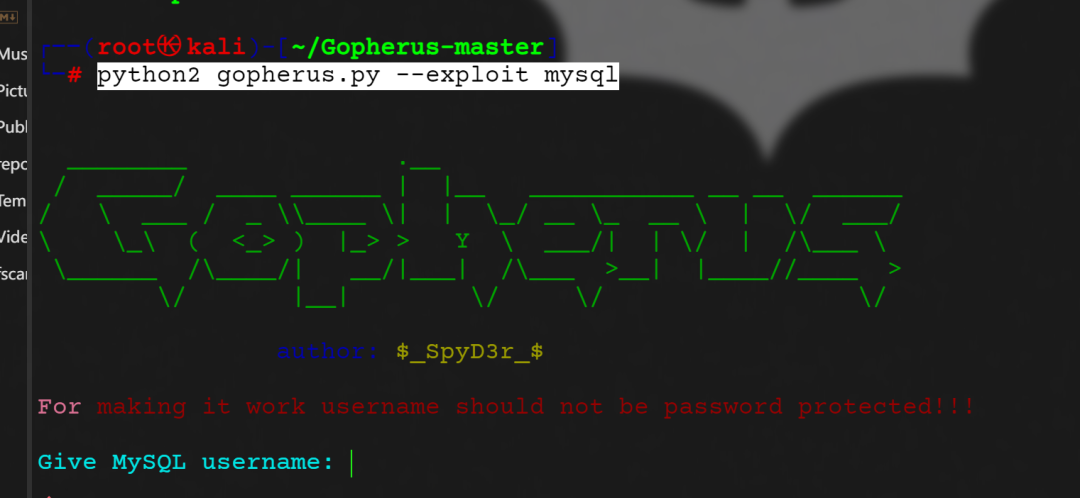
Task: Click the Markdown M↓ icon in the sidebar
Action: coord(9,17)
